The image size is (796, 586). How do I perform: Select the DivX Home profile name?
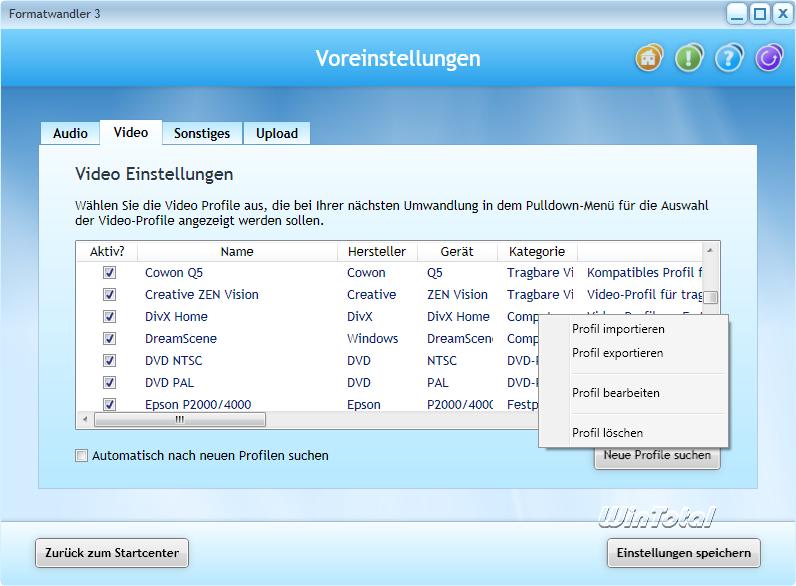pos(176,316)
